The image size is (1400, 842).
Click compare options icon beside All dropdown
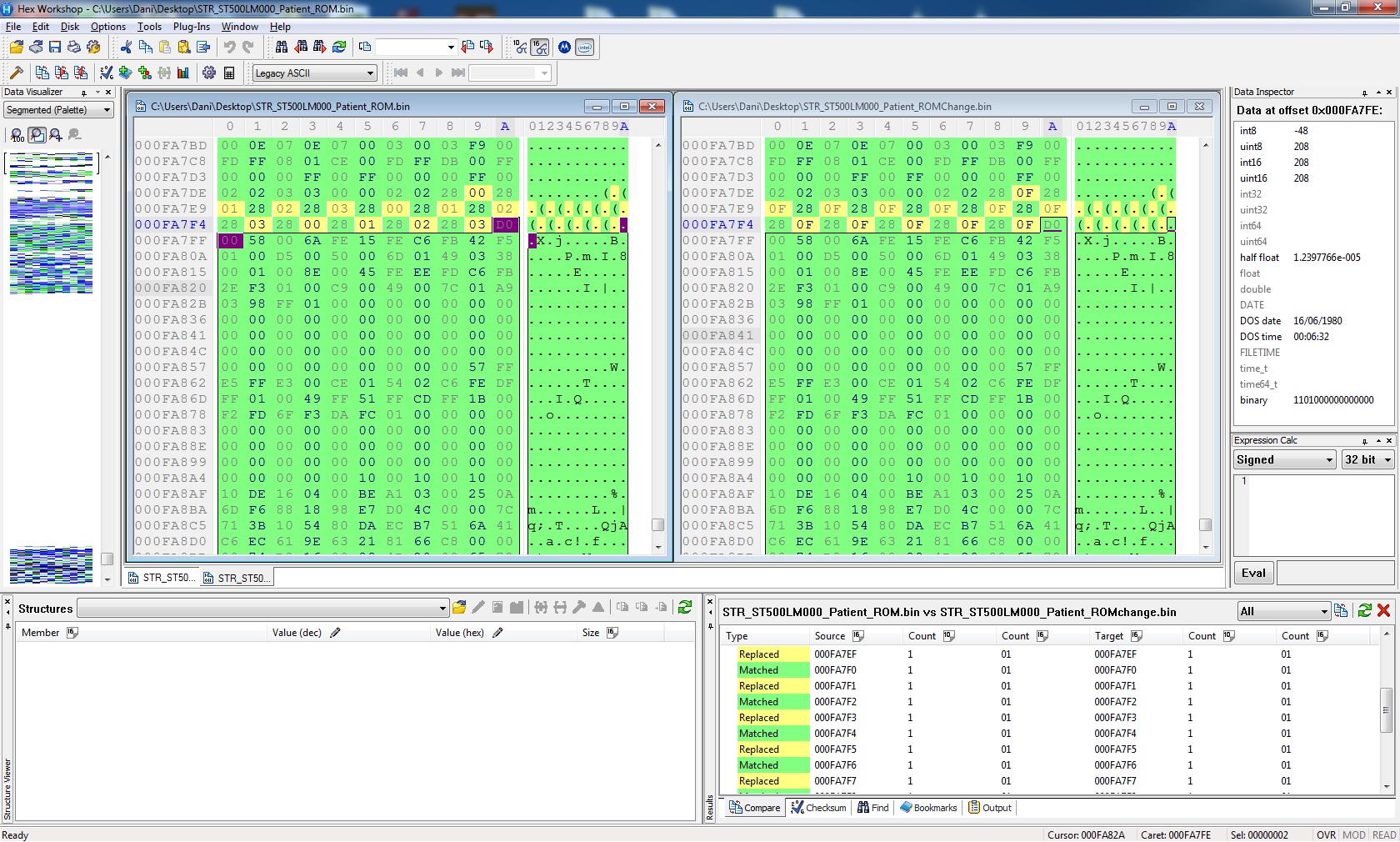pyautogui.click(x=1341, y=610)
